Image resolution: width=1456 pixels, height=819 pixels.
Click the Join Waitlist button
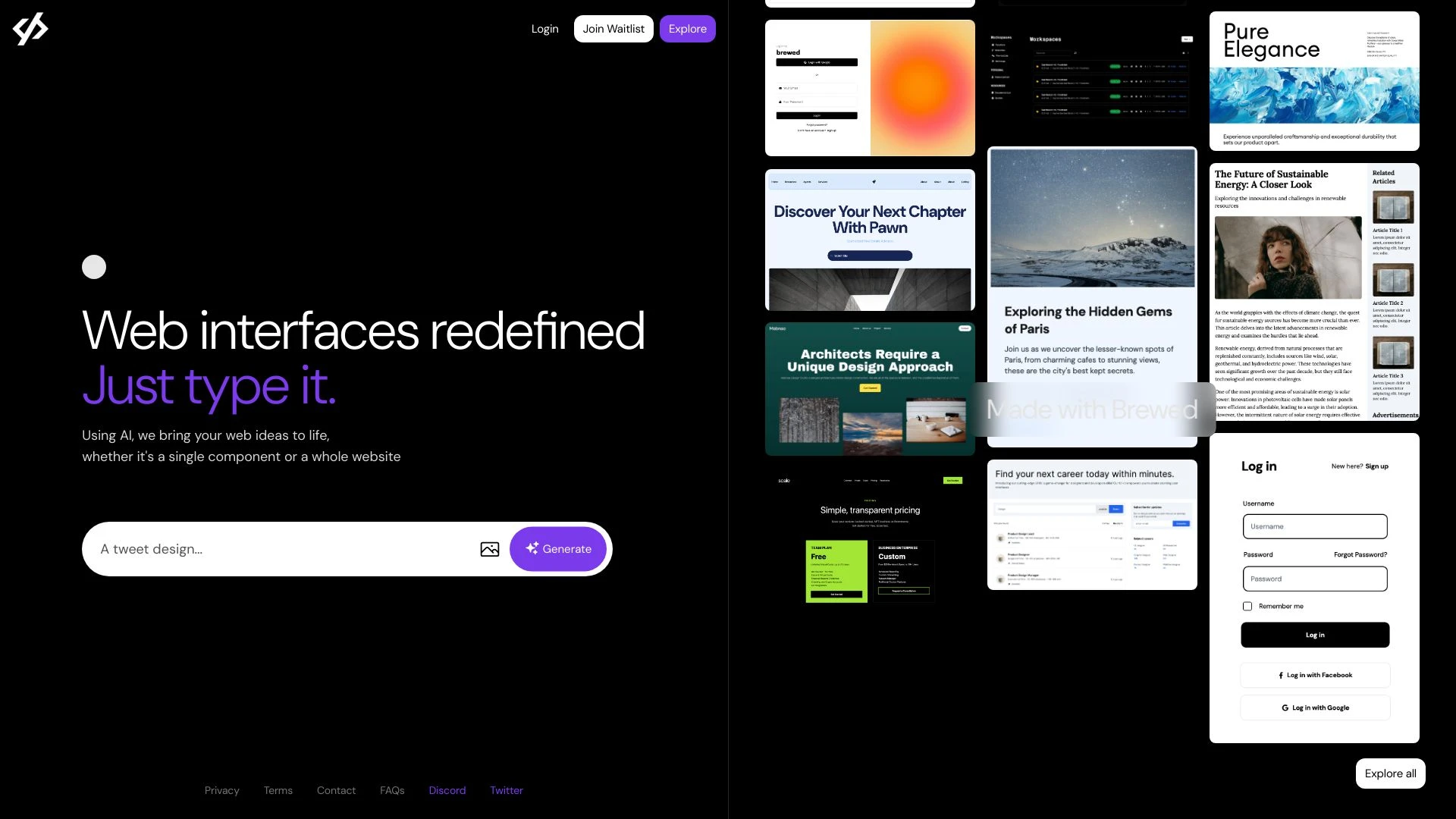pos(613,28)
